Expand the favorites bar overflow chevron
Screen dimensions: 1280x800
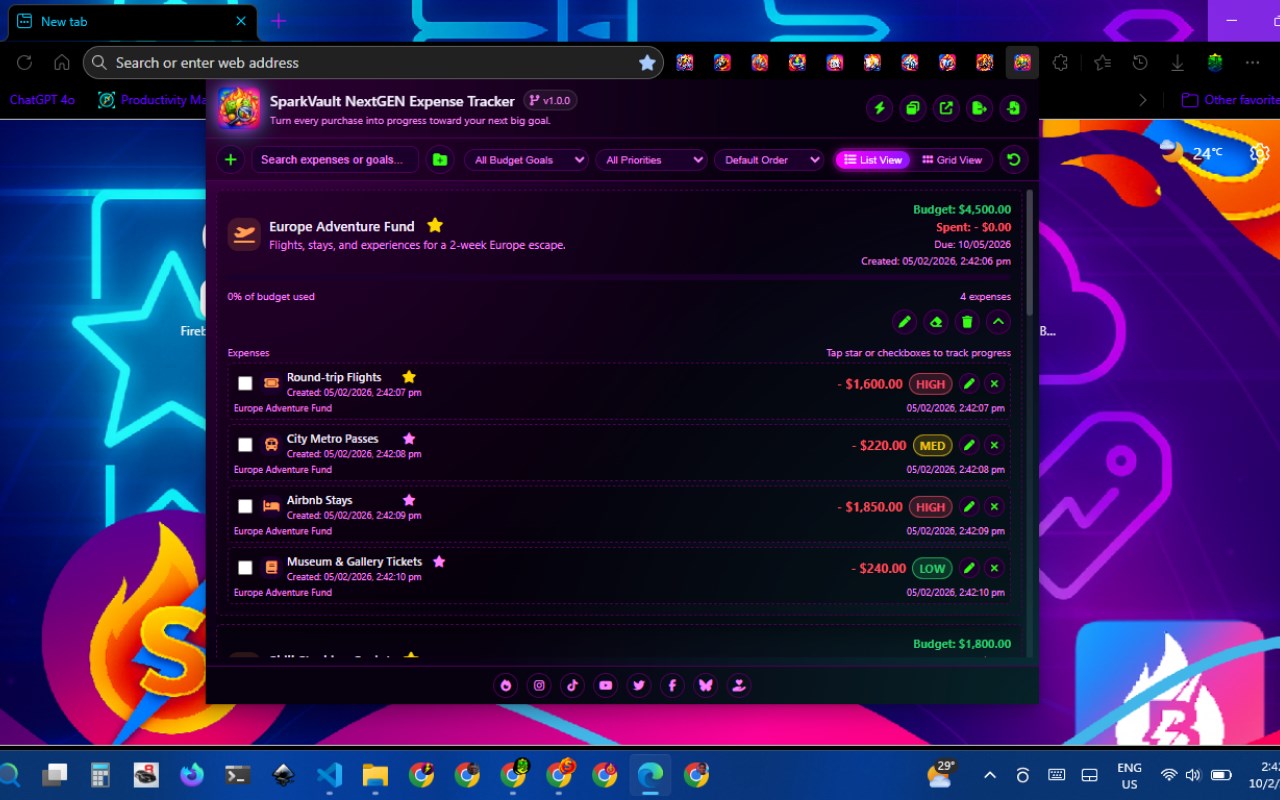click(1143, 100)
